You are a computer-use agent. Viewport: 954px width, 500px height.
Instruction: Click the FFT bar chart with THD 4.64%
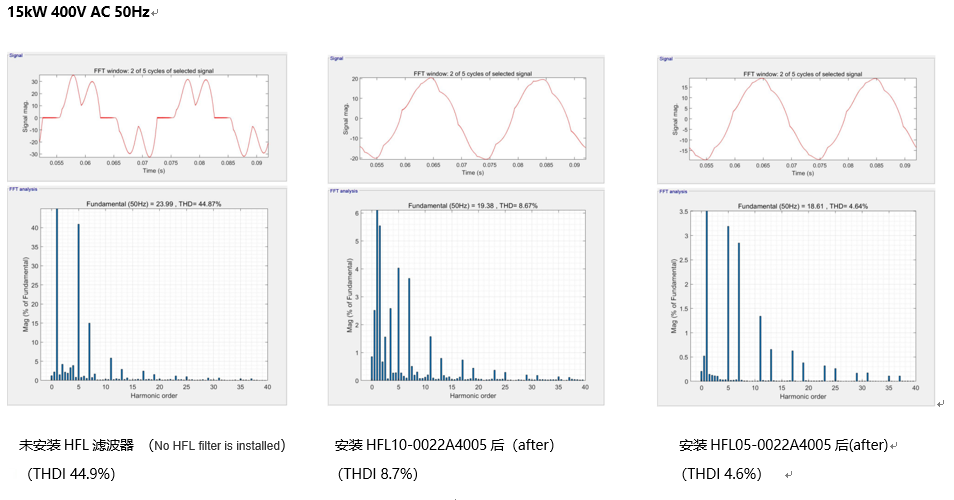[800, 297]
